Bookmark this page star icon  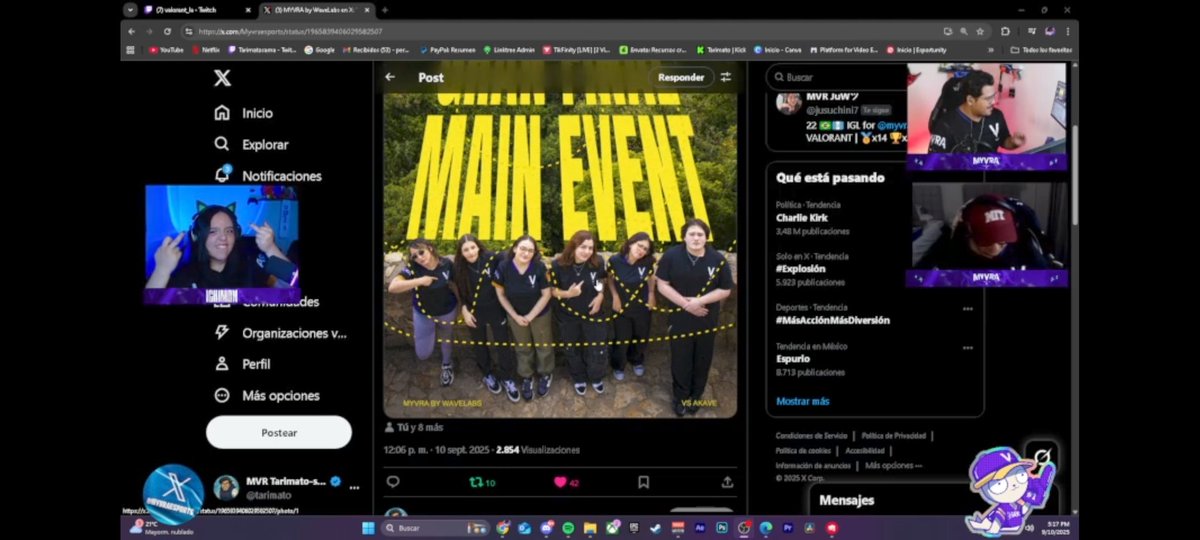(980, 31)
